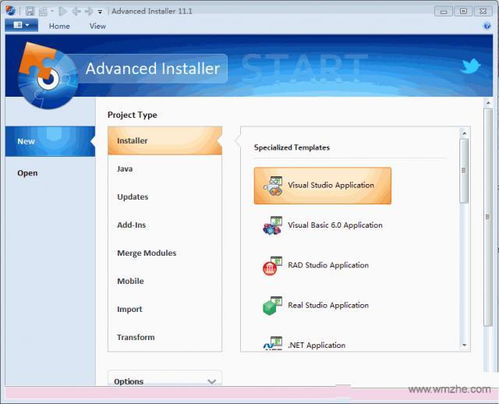Image resolution: width=499 pixels, height=404 pixels.
Task: Click the Real Studio Application green cube icon
Action: pos(272,306)
